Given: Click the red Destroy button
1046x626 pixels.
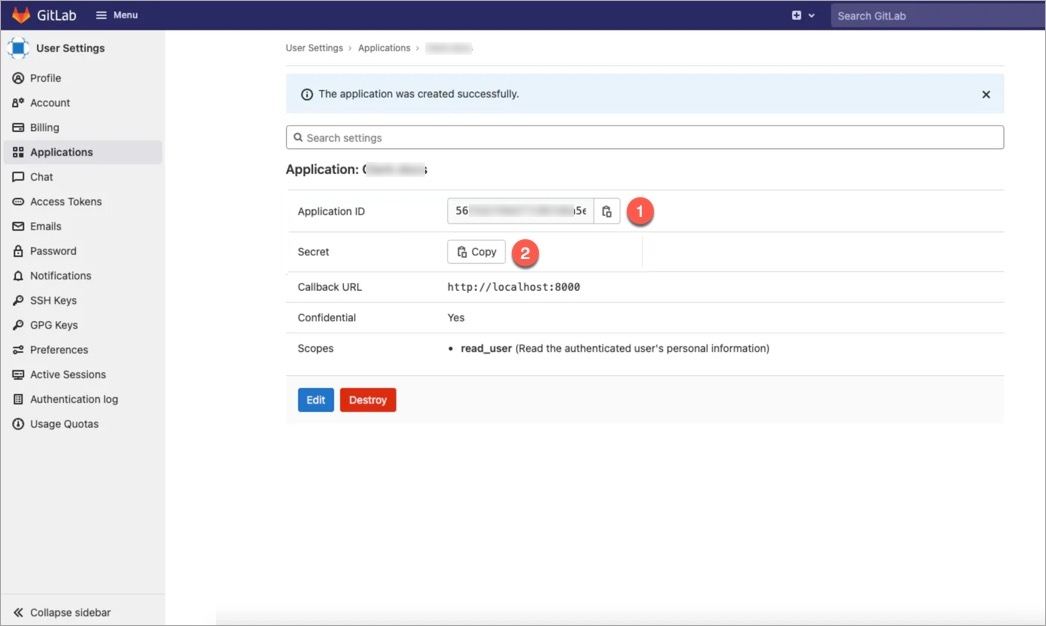Looking at the screenshot, I should [x=367, y=400].
